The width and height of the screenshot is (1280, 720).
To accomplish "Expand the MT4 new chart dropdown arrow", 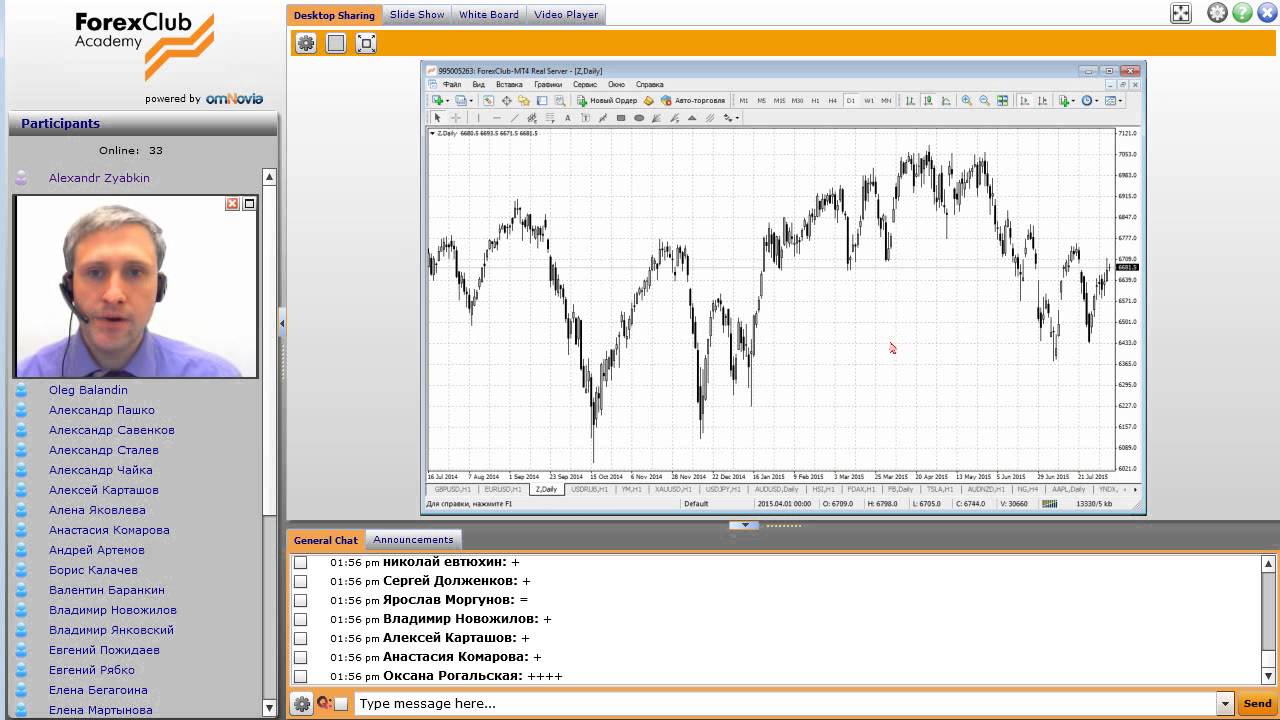I will click(448, 100).
